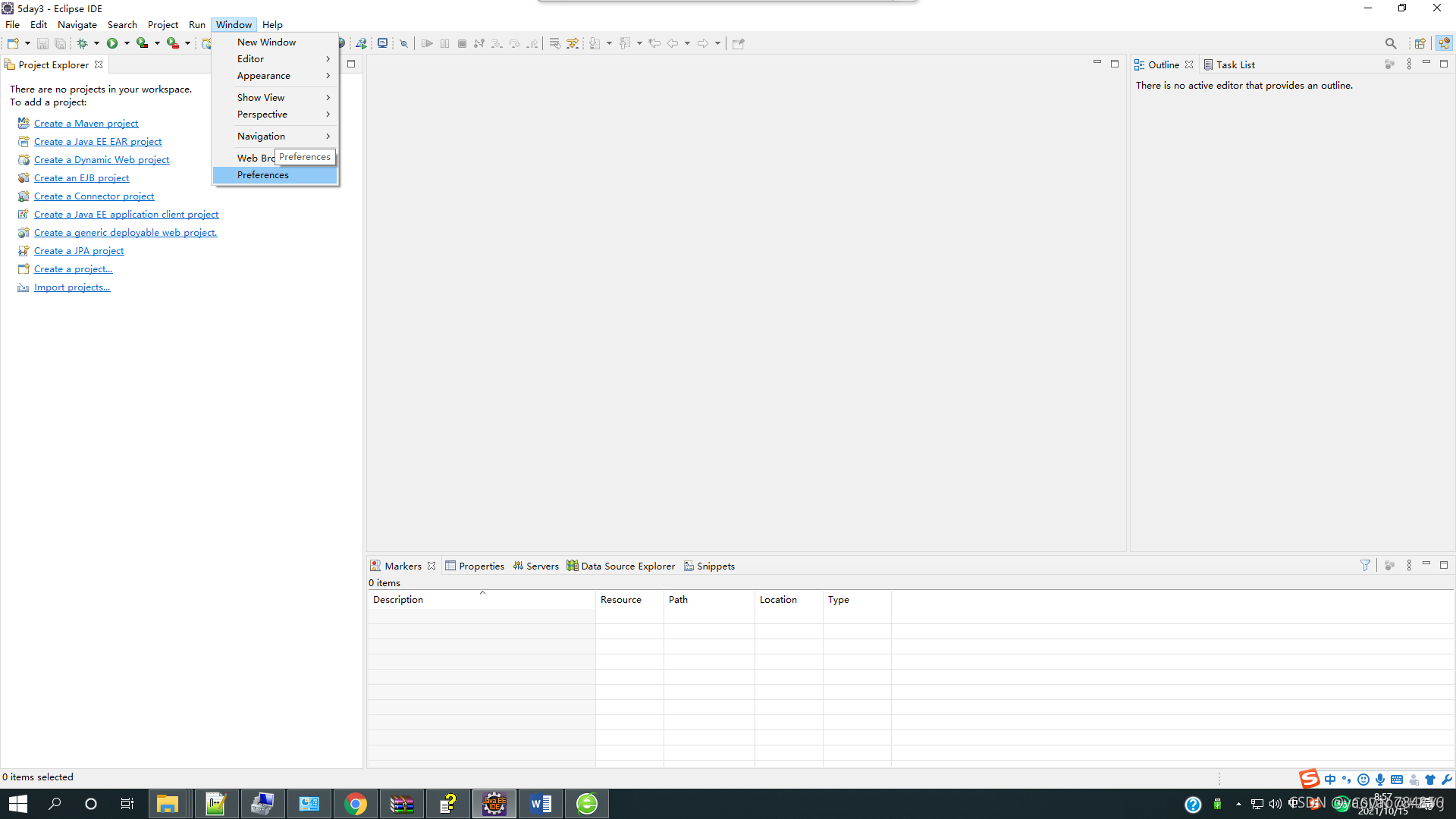Click the Search magnifier icon at top right
Image resolution: width=1456 pixels, height=819 pixels.
pos(1390,43)
